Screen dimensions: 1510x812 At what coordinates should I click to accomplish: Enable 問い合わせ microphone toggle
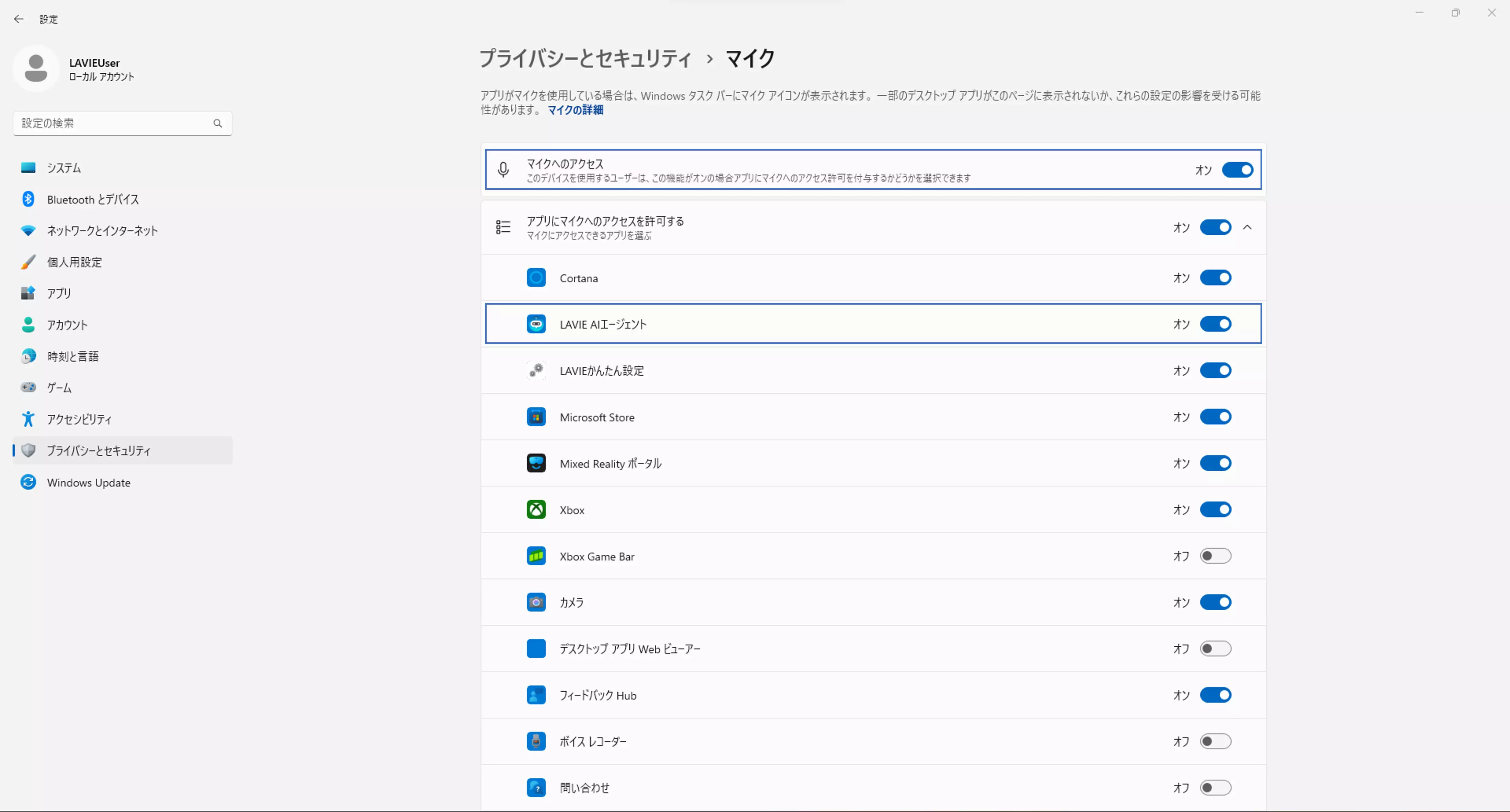click(x=1215, y=788)
